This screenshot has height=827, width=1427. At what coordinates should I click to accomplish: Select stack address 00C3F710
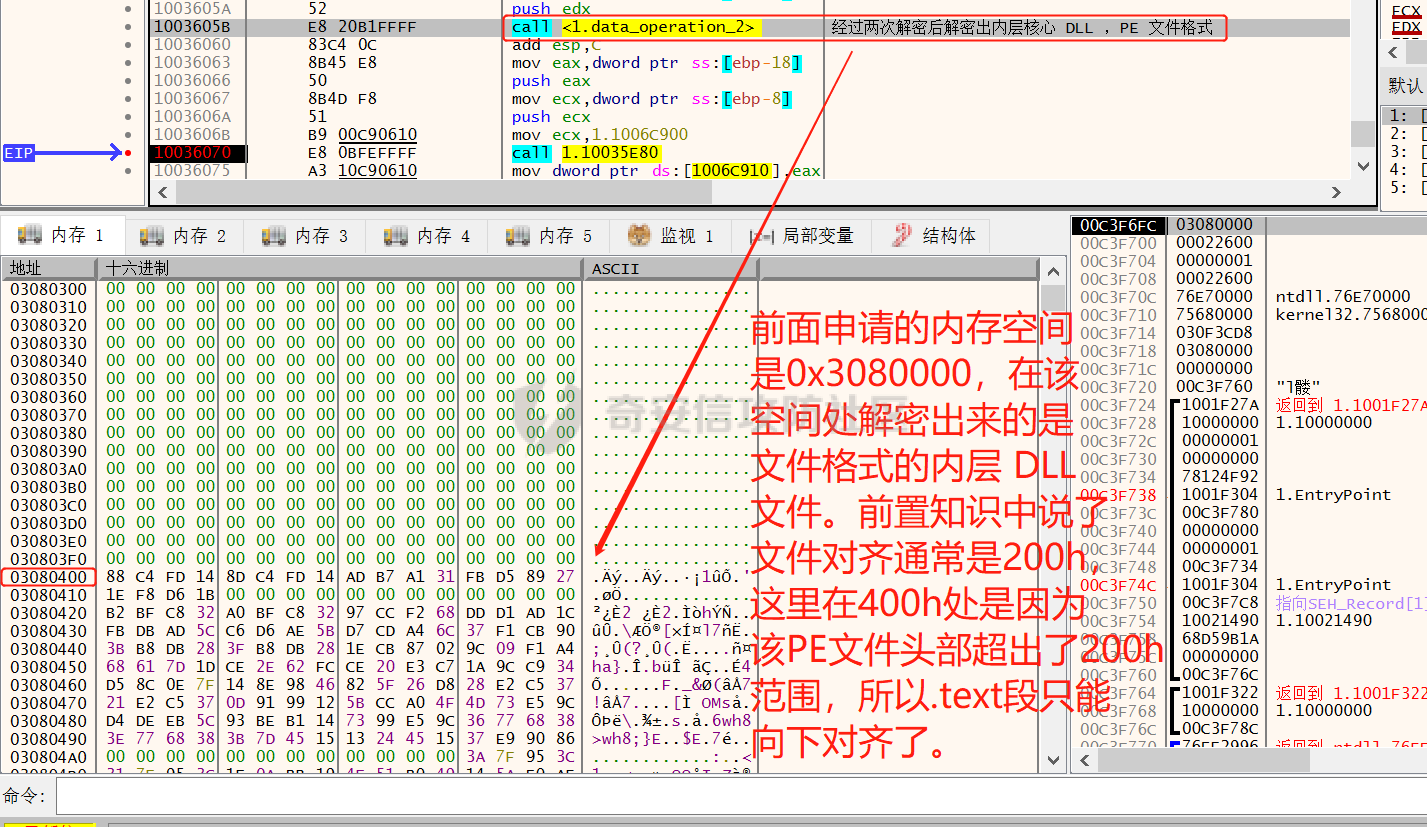(x=1118, y=315)
